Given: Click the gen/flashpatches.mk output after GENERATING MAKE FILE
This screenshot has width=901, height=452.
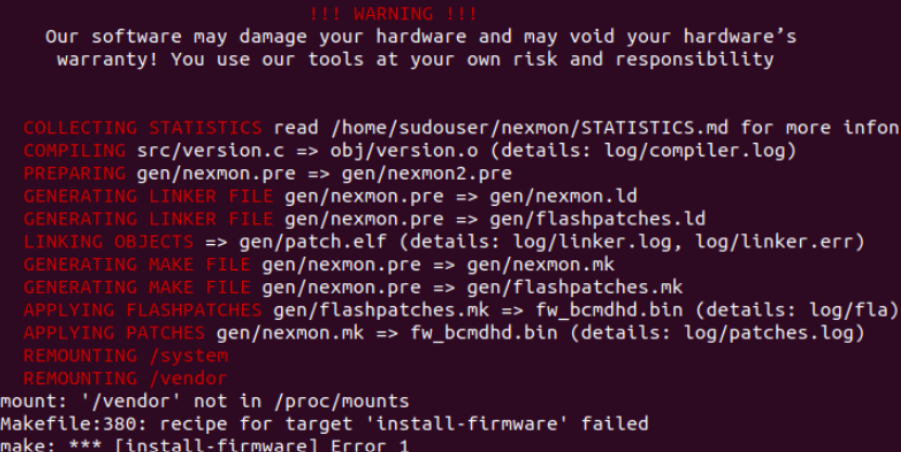Looking at the screenshot, I should 575,287.
